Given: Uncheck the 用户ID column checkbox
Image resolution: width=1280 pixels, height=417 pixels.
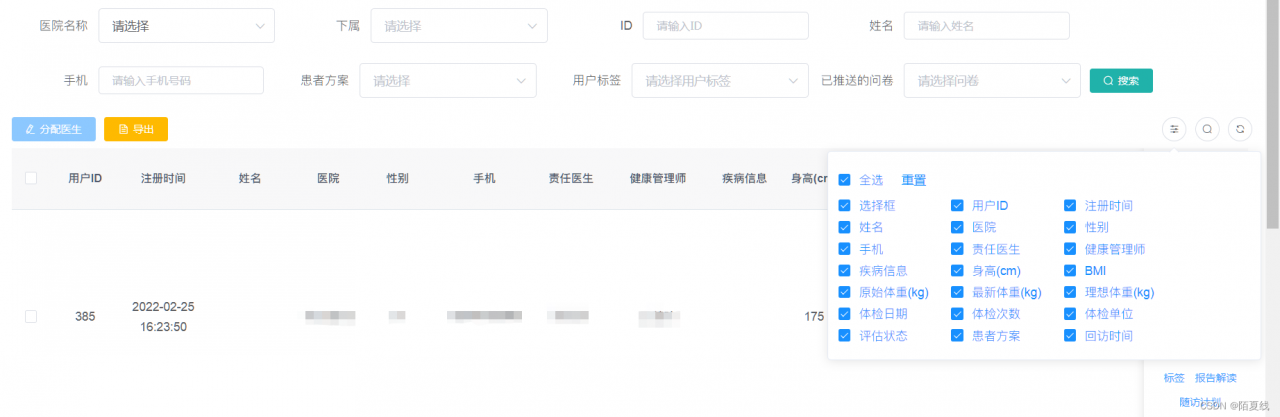Looking at the screenshot, I should tap(958, 206).
